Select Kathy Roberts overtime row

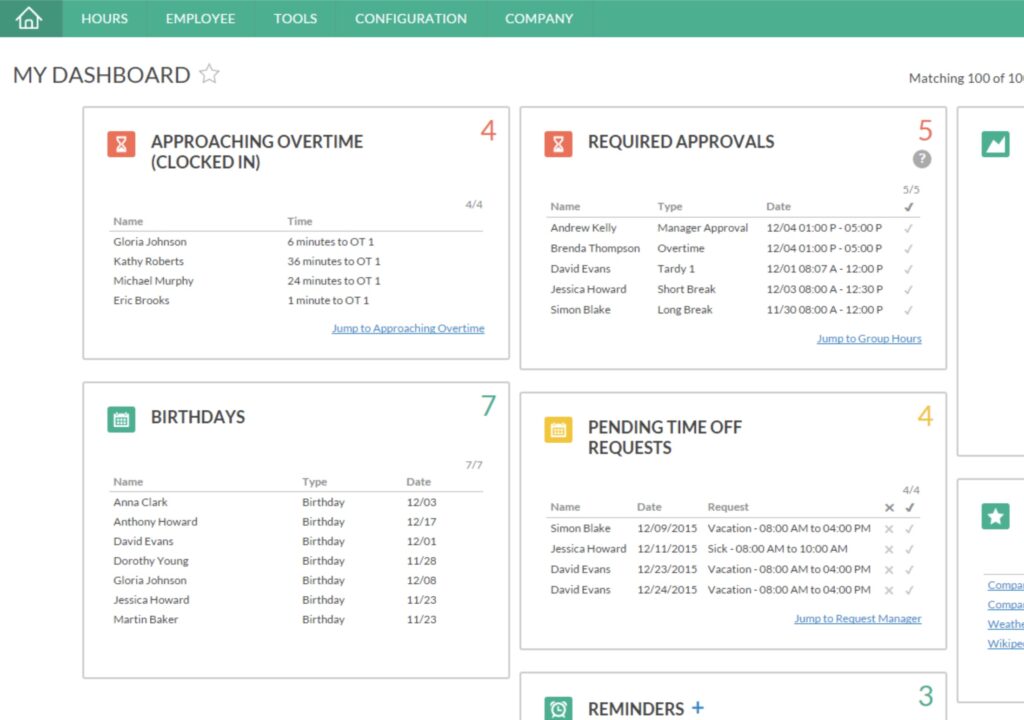296,261
